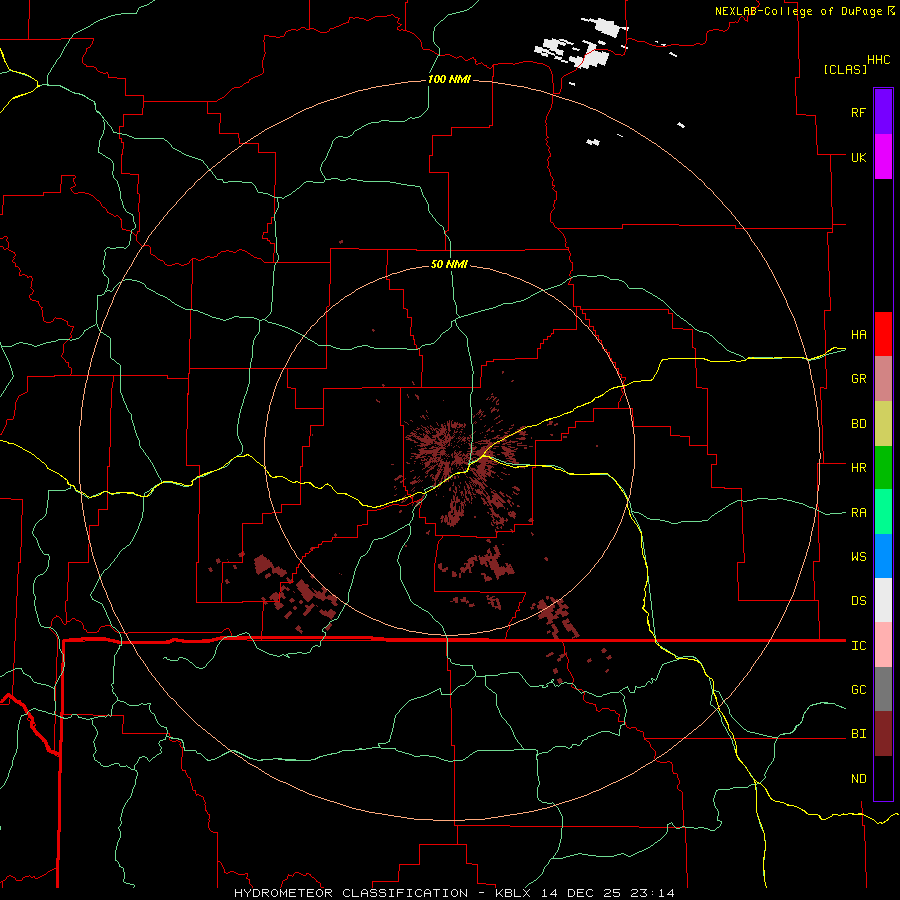
Task: Click the 'HHC' product label
Action: click(879, 60)
